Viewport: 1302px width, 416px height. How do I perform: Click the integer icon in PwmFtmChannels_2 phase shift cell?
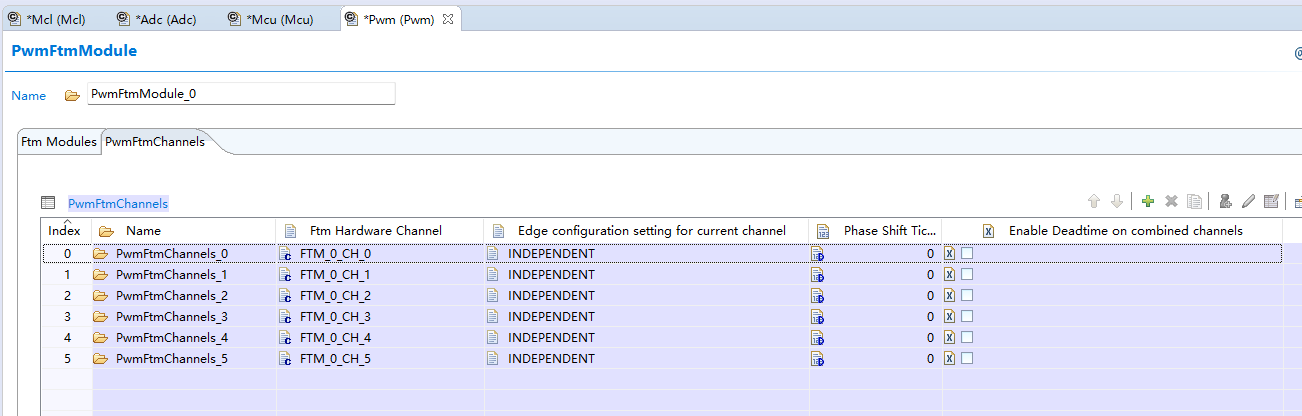pos(818,296)
